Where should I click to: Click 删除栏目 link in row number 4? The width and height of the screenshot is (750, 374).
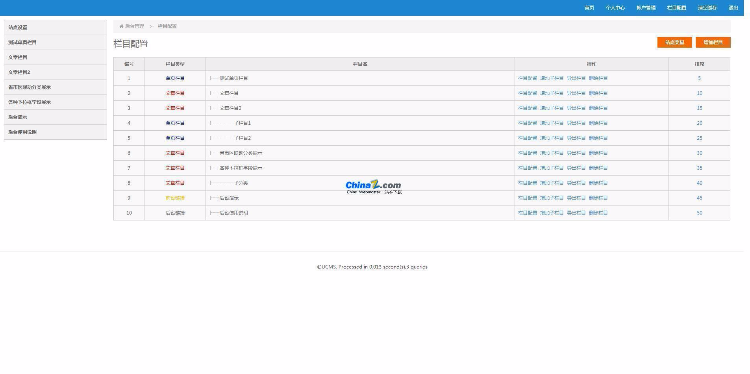(x=598, y=123)
